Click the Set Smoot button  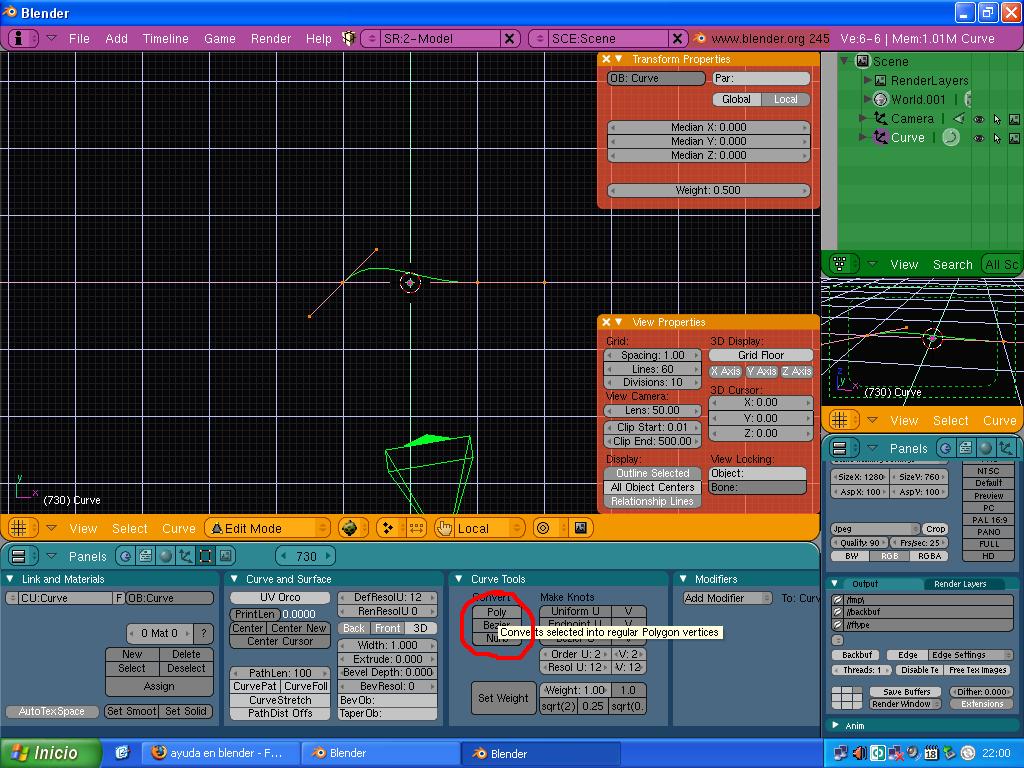click(131, 711)
